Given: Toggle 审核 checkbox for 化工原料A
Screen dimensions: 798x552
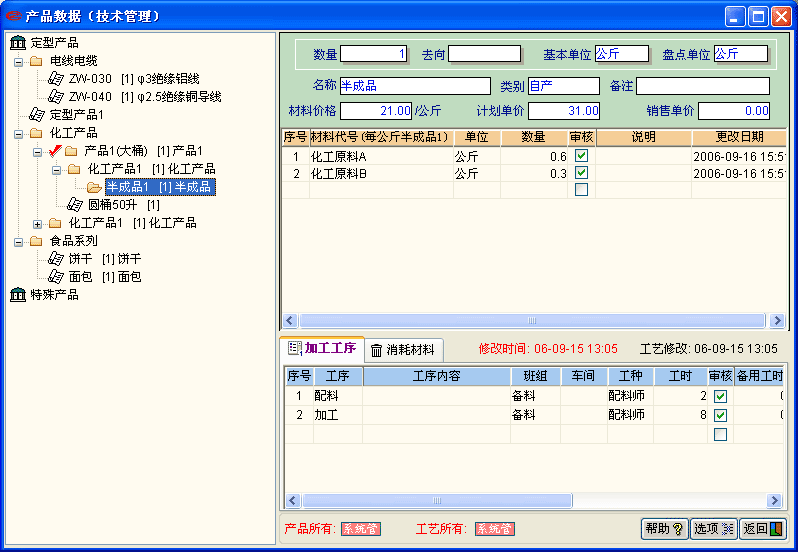Looking at the screenshot, I should (581, 155).
